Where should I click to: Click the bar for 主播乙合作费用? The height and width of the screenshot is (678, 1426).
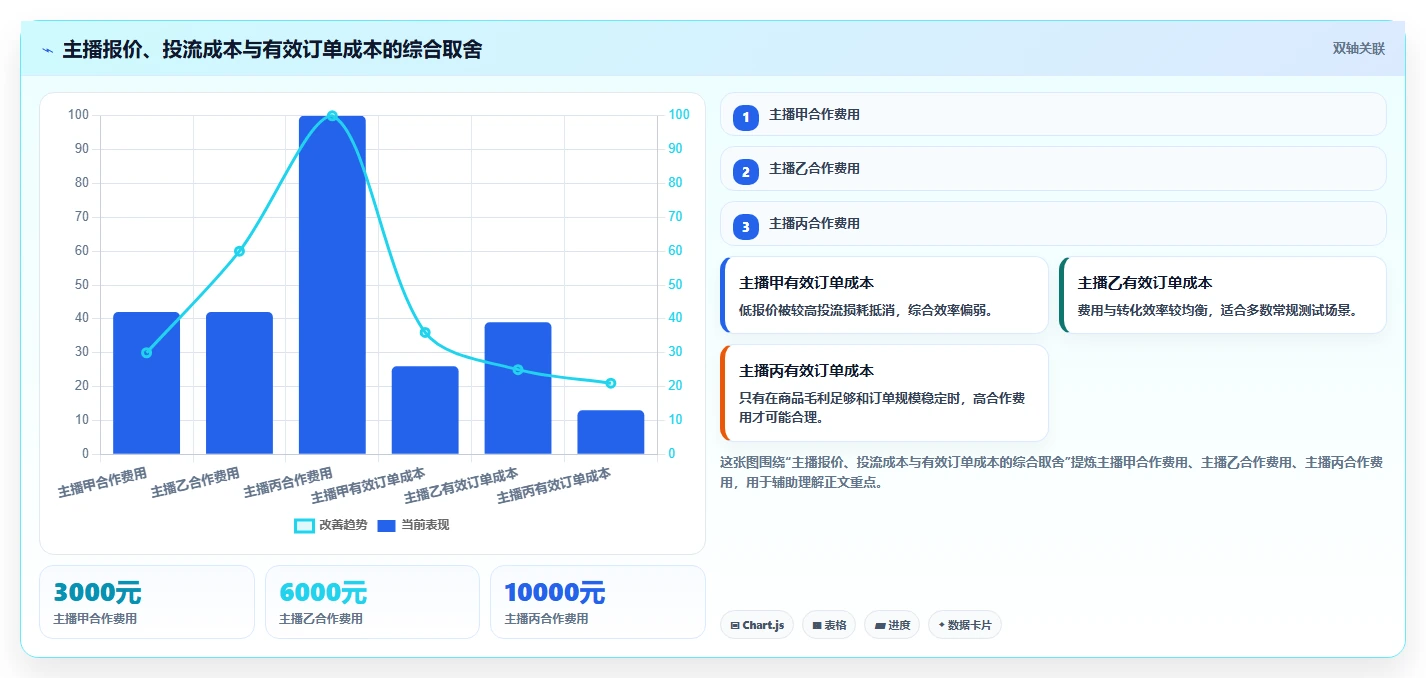239,383
